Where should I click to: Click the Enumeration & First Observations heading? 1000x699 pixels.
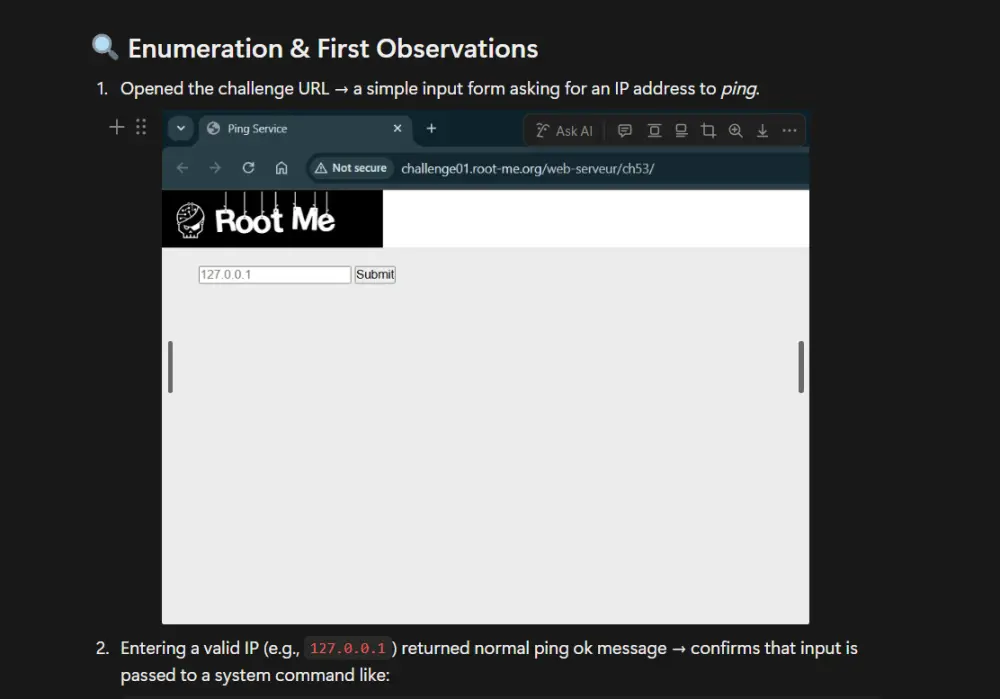tap(332, 48)
